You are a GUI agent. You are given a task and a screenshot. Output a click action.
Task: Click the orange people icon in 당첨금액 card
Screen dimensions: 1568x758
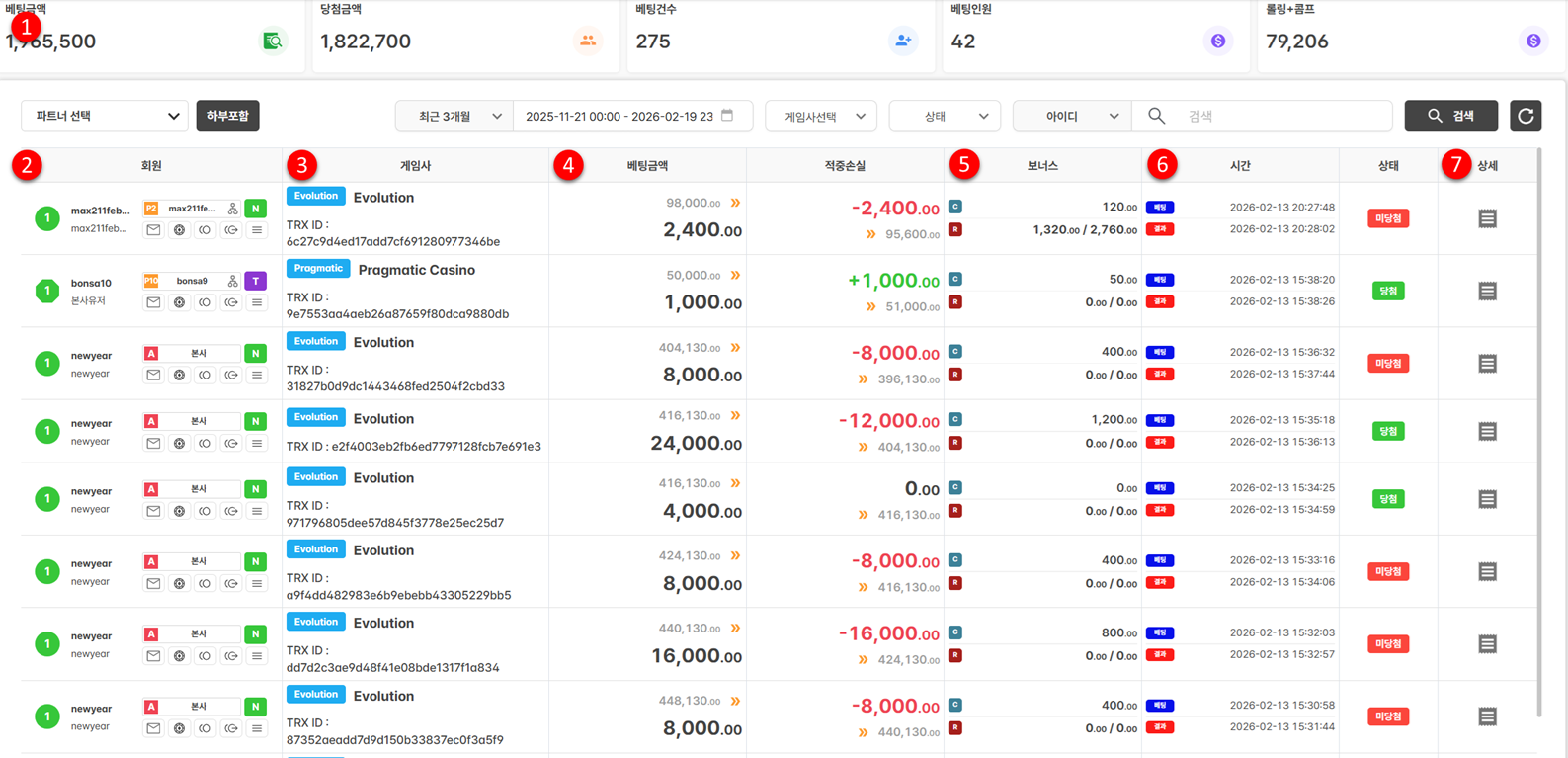pos(588,42)
